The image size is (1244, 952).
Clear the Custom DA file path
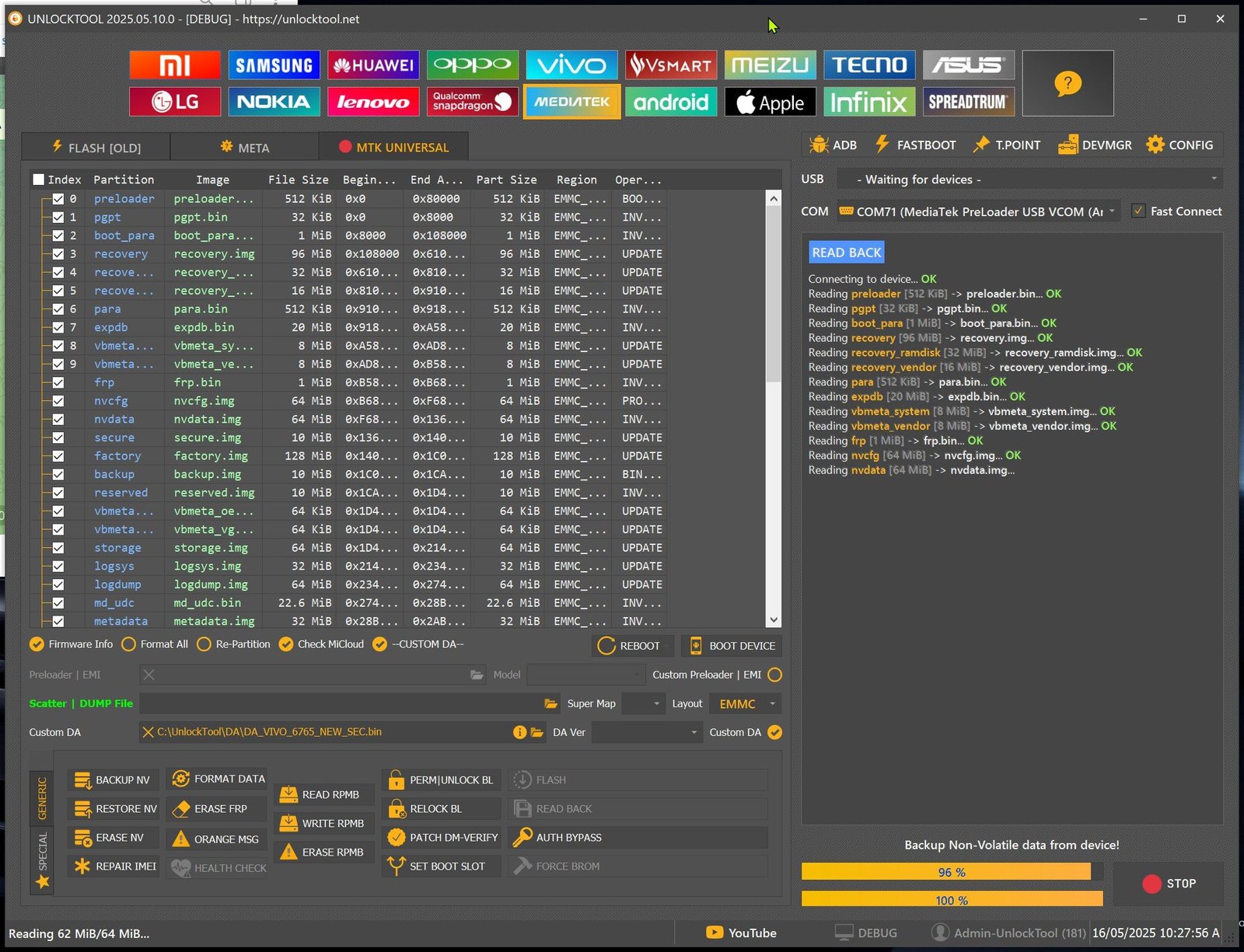coord(148,732)
